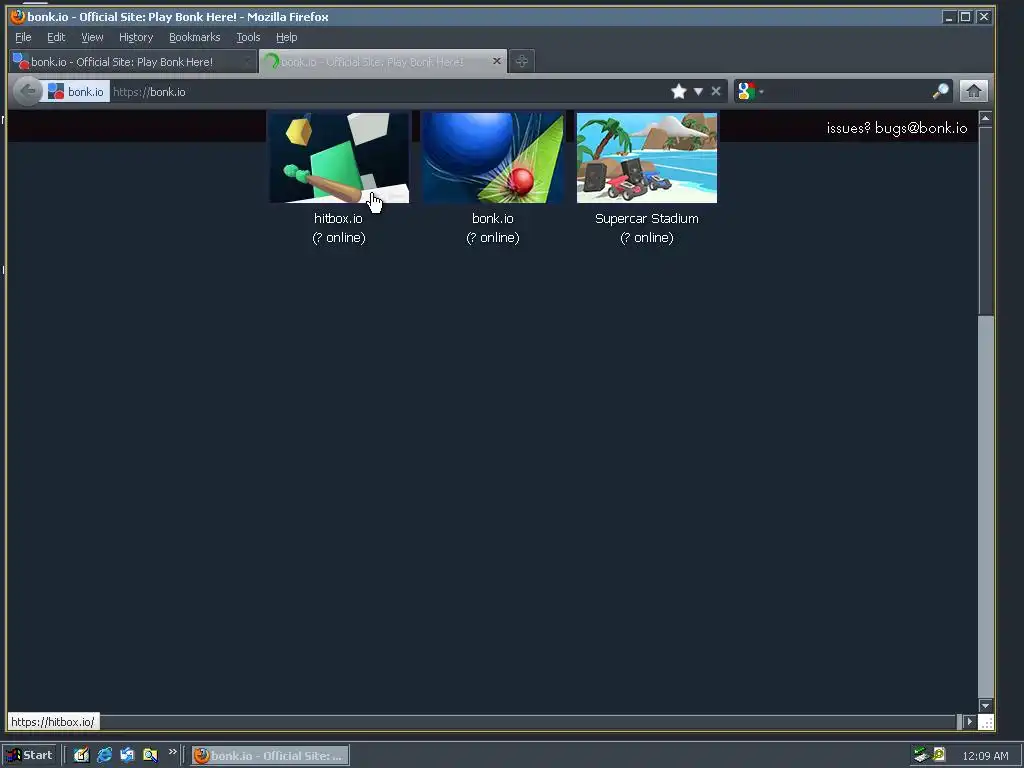Stop page loading with the X button

click(716, 91)
